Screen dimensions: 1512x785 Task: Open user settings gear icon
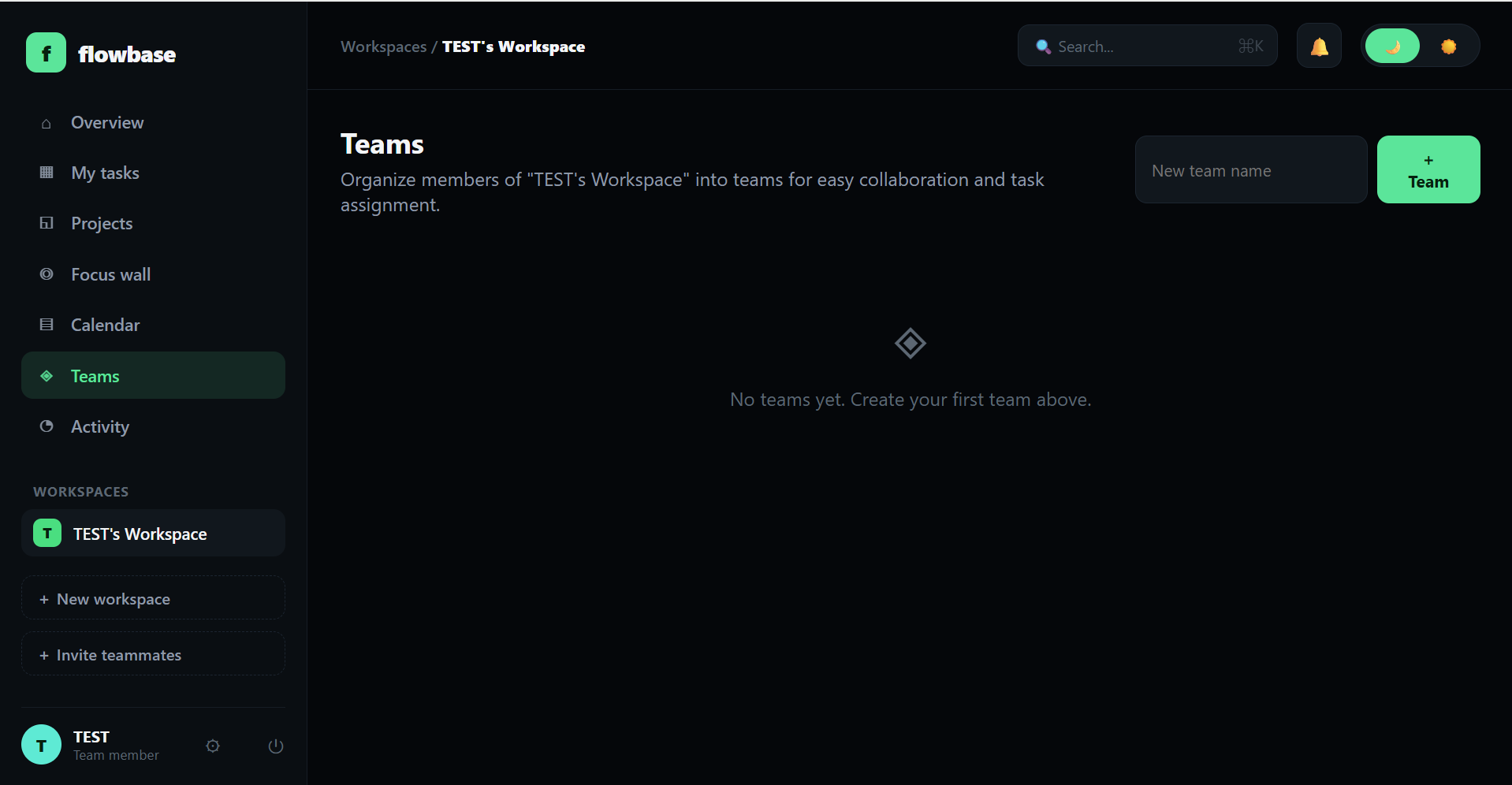(x=213, y=746)
